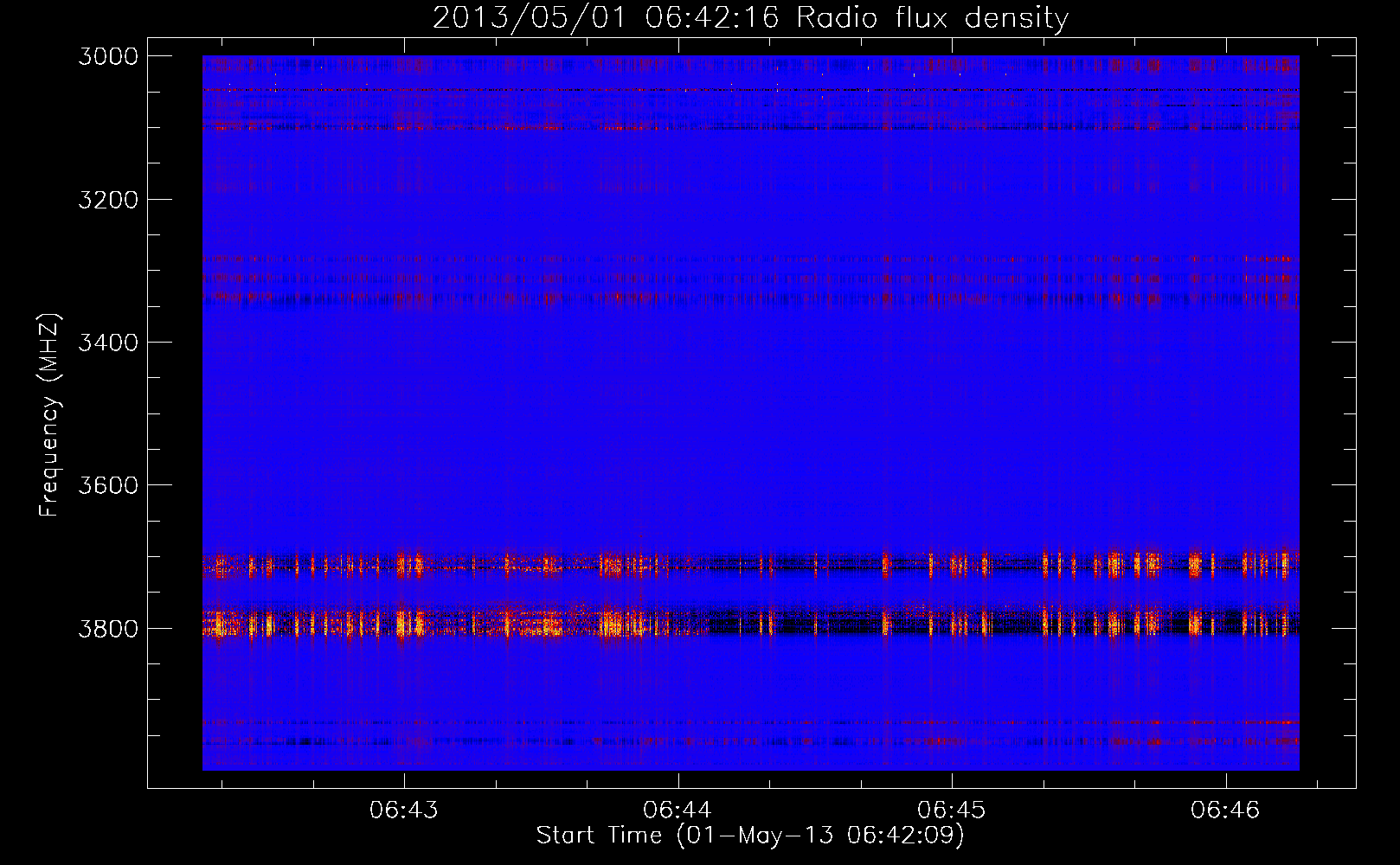Click the 3400 frequency tick label

point(108,343)
